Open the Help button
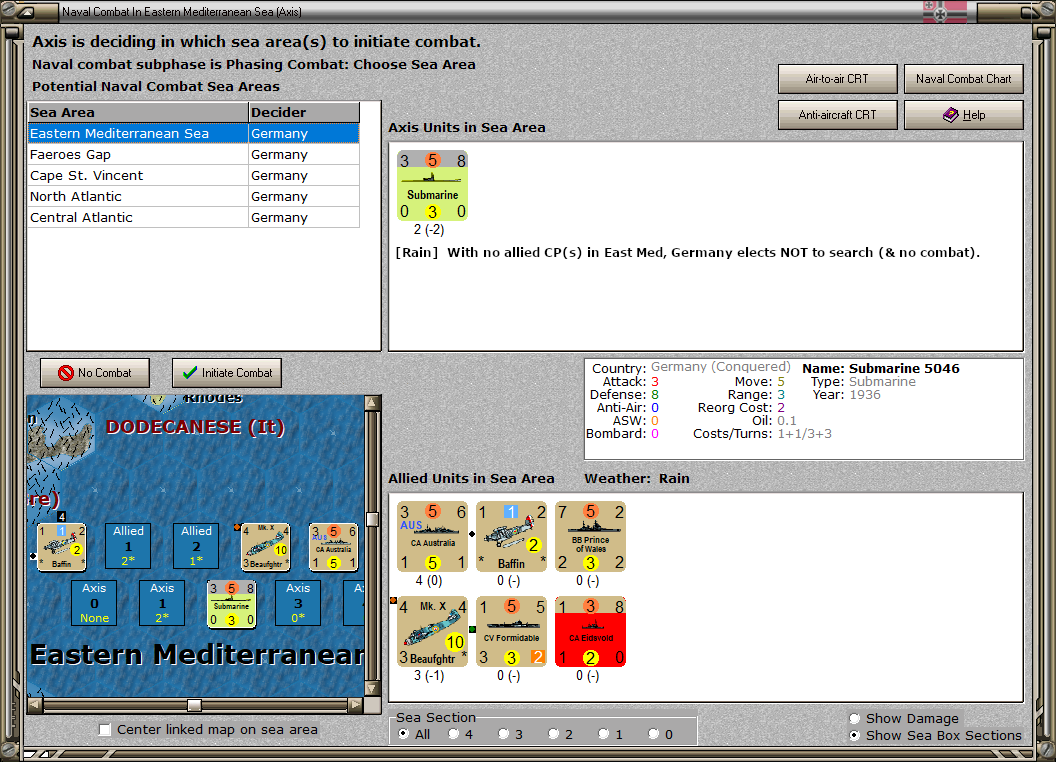The width and height of the screenshot is (1056, 762). click(x=964, y=115)
